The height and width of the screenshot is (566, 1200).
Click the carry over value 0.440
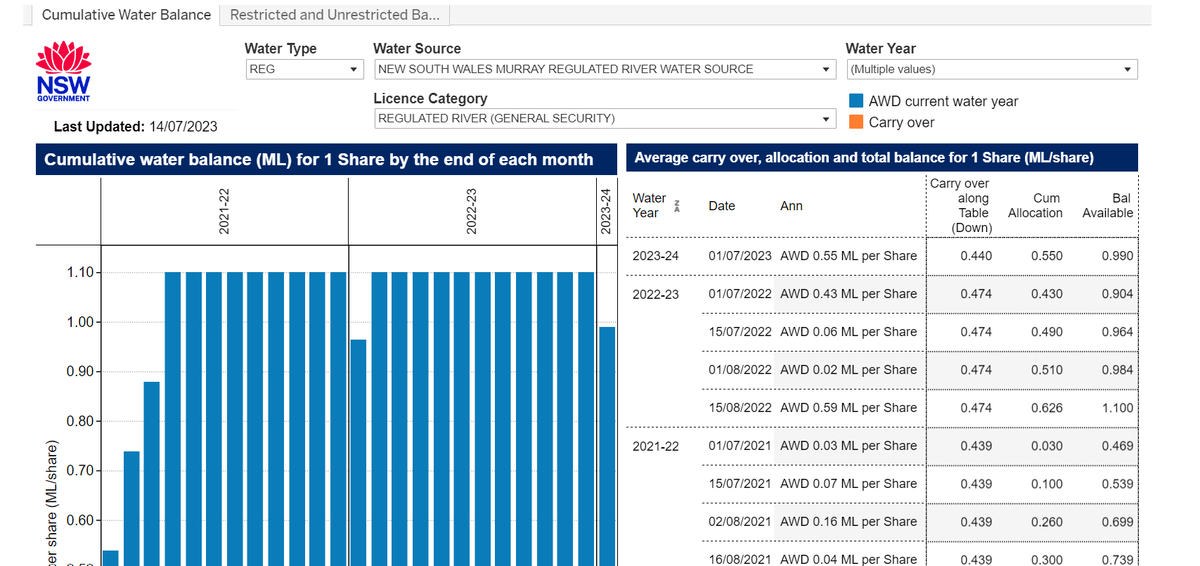pyautogui.click(x=976, y=256)
